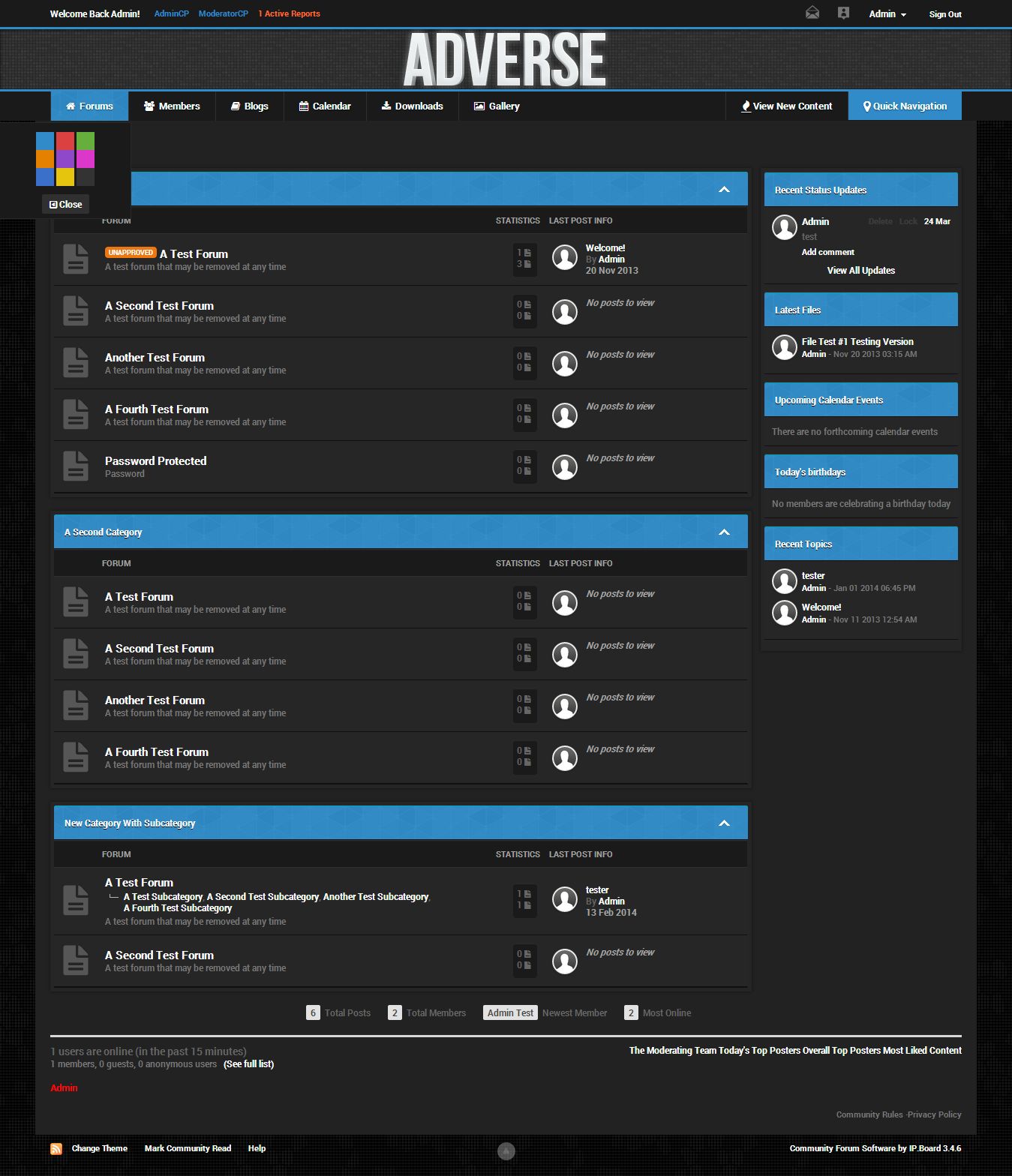Open Password Protected forum title
Screen dimensions: 1012x1176
(155, 460)
